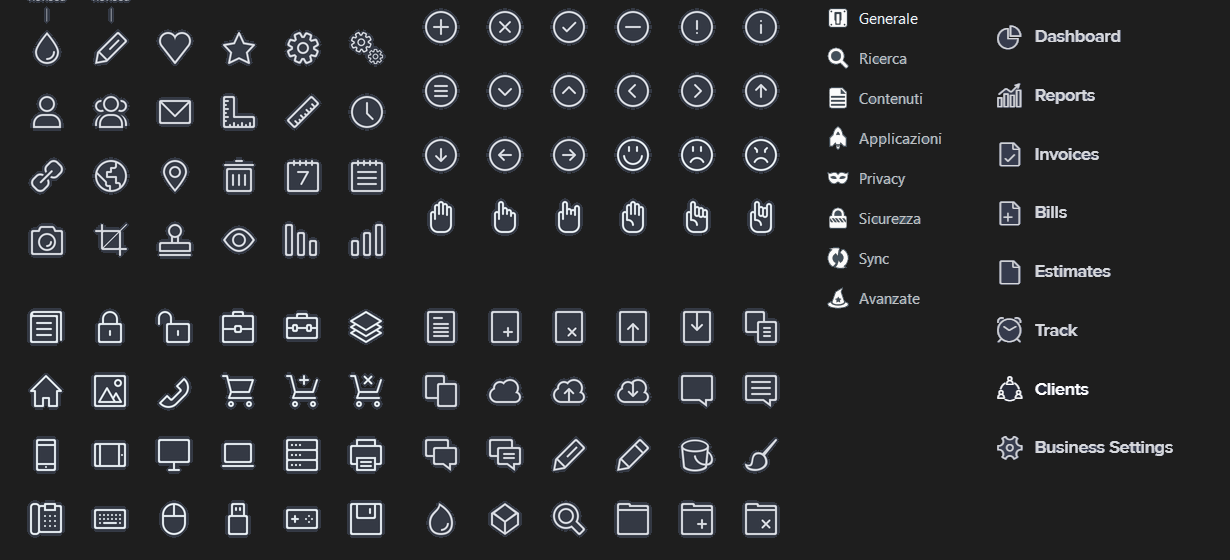The height and width of the screenshot is (560, 1230).
Task: Click the circled hamburger menu icon
Action: (441, 91)
